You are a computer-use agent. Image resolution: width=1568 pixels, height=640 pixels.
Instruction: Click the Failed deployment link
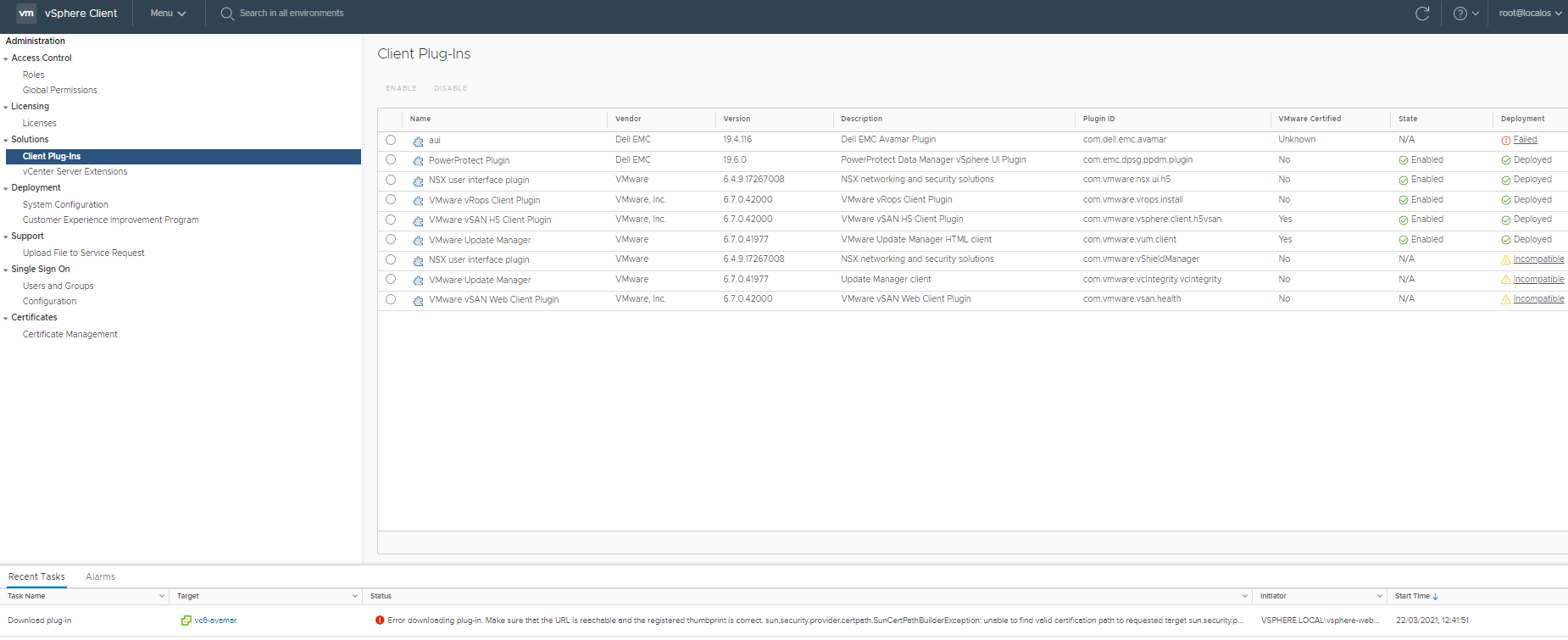[1525, 140]
